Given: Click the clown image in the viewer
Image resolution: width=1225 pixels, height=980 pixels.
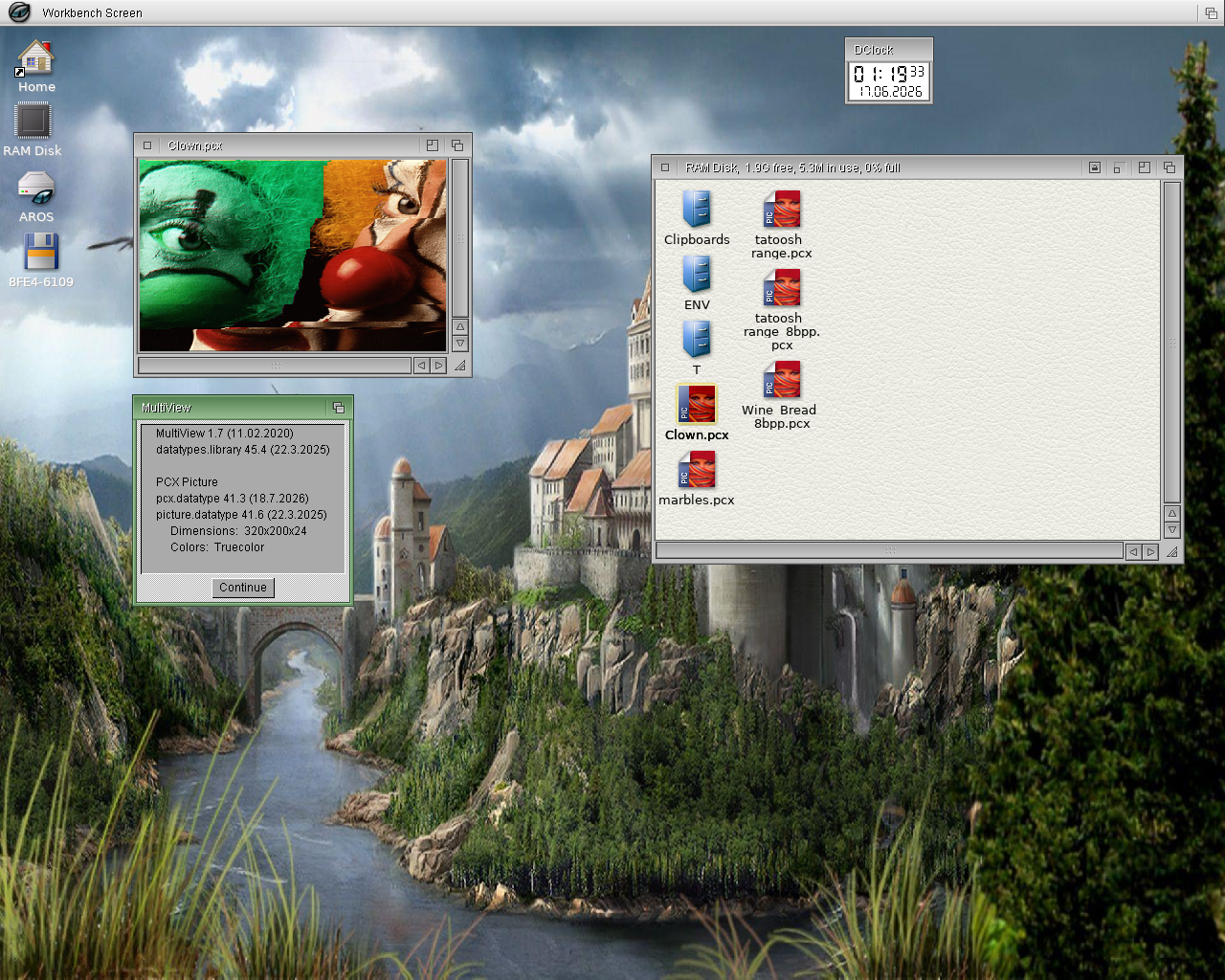Looking at the screenshot, I should pyautogui.click(x=293, y=256).
